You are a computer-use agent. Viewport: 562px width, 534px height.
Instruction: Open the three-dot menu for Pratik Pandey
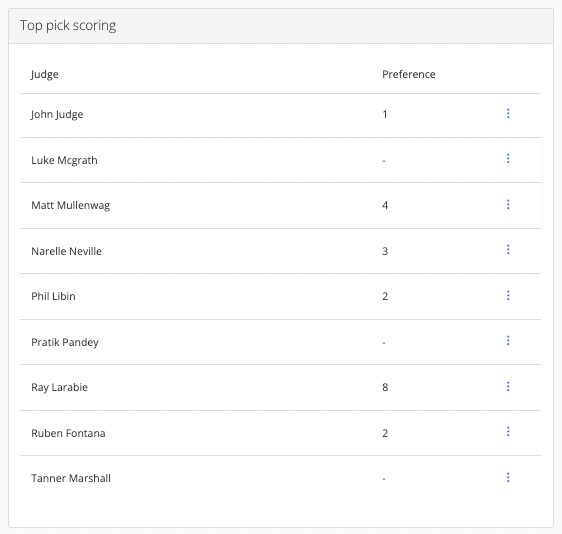point(508,340)
